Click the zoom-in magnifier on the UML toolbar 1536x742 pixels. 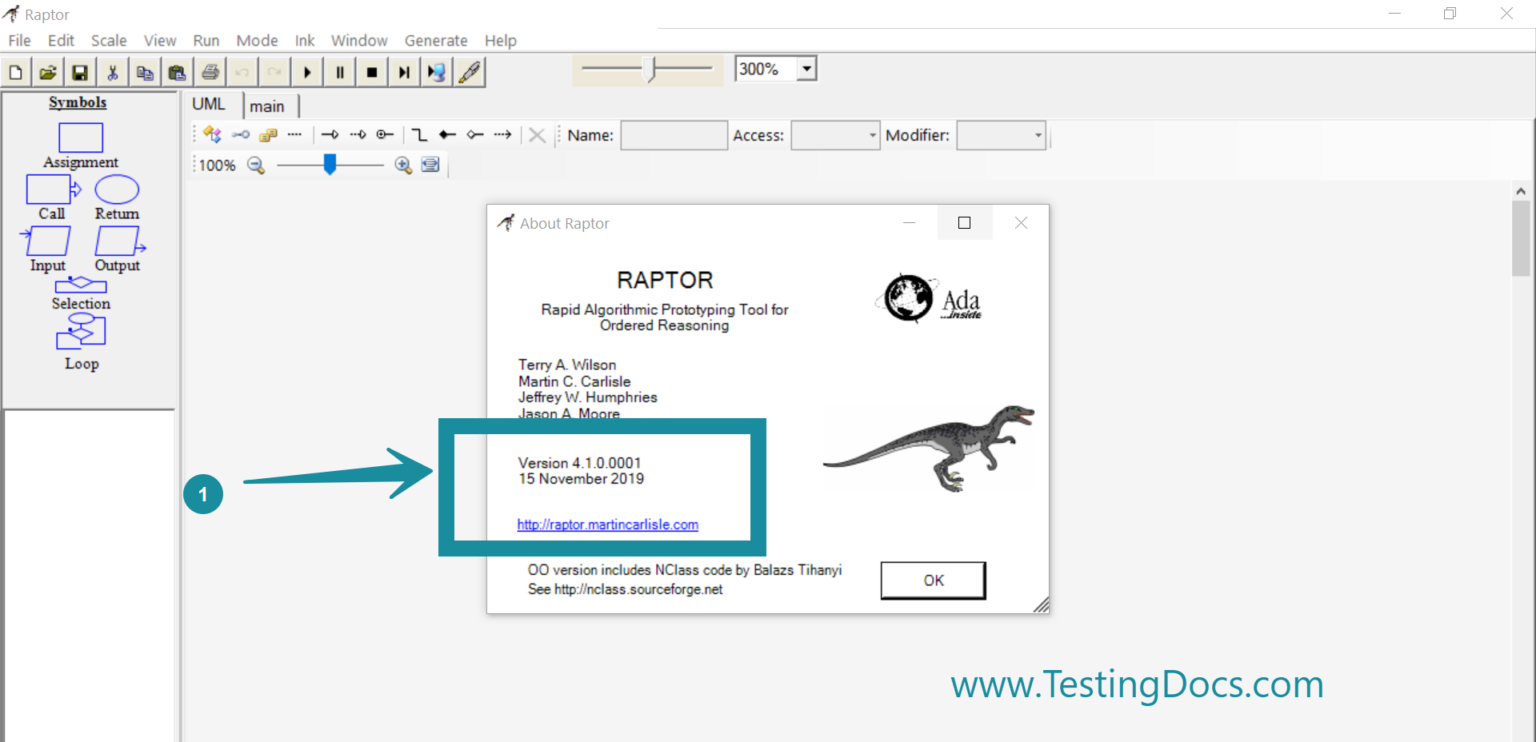pos(403,164)
